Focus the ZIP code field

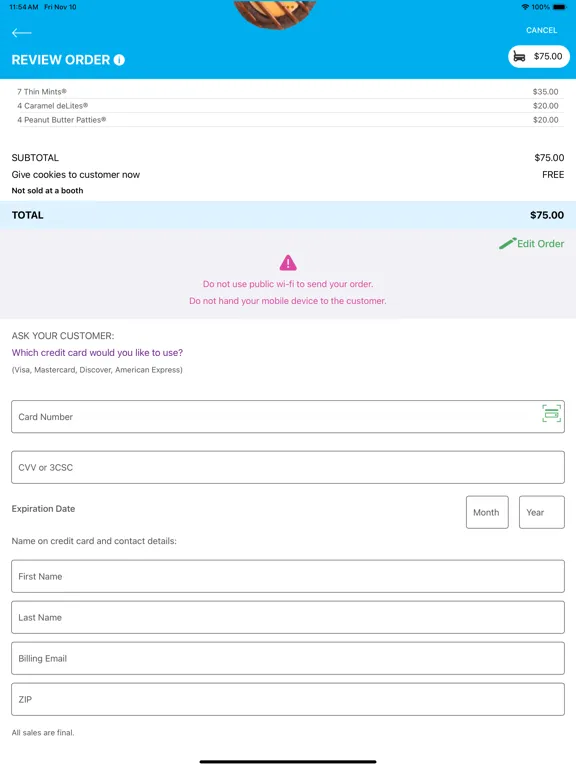click(x=288, y=699)
